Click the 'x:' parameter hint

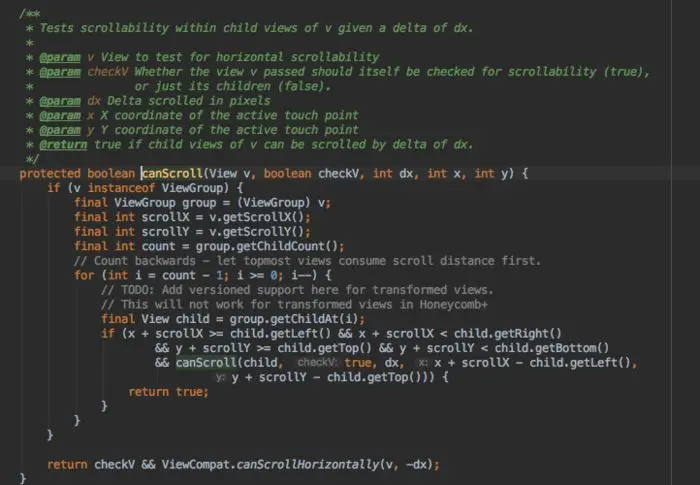(423, 362)
